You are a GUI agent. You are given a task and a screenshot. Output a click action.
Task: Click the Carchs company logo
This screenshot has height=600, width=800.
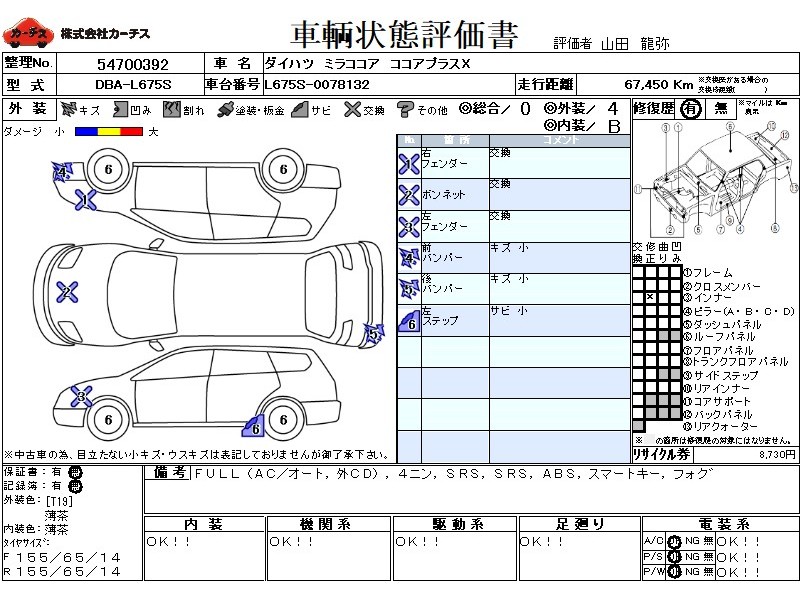[28, 33]
